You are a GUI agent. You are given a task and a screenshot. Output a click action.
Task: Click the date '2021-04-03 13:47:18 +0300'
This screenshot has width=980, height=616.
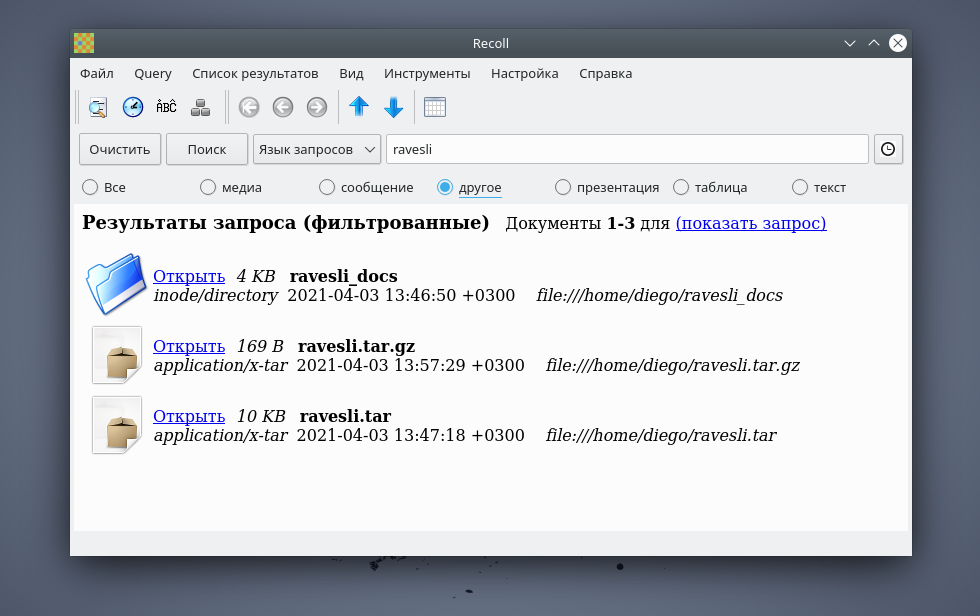(x=411, y=435)
